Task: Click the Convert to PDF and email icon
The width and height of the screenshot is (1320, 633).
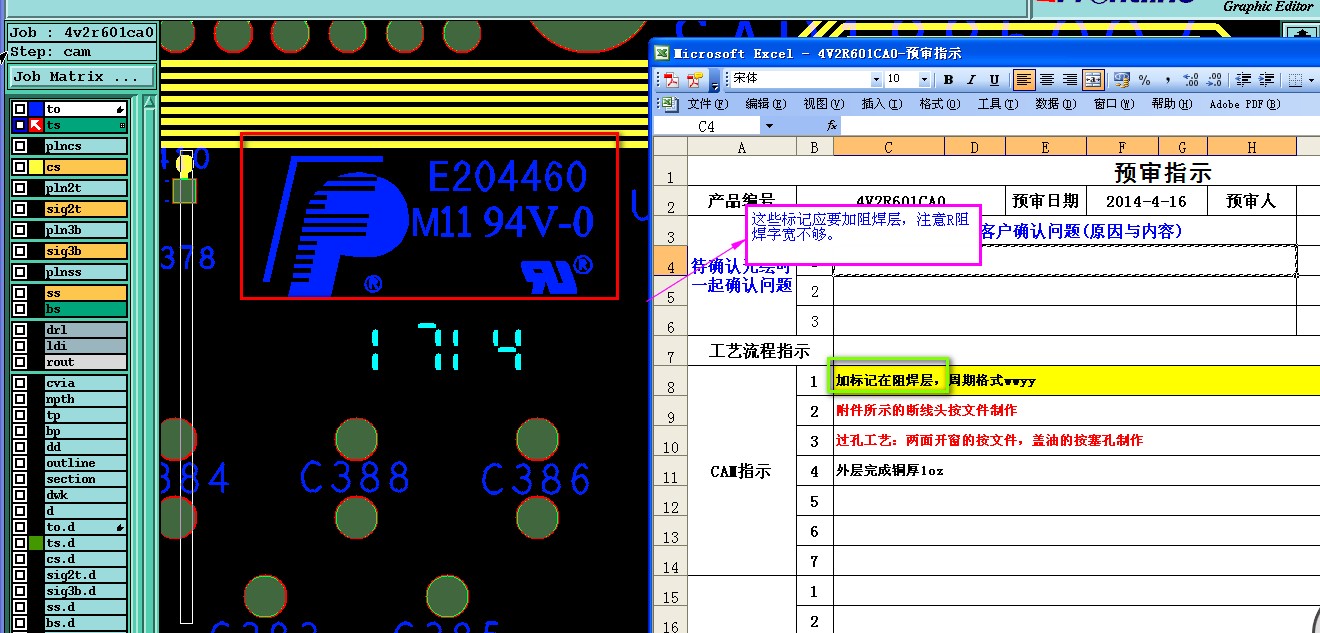Action: [695, 80]
